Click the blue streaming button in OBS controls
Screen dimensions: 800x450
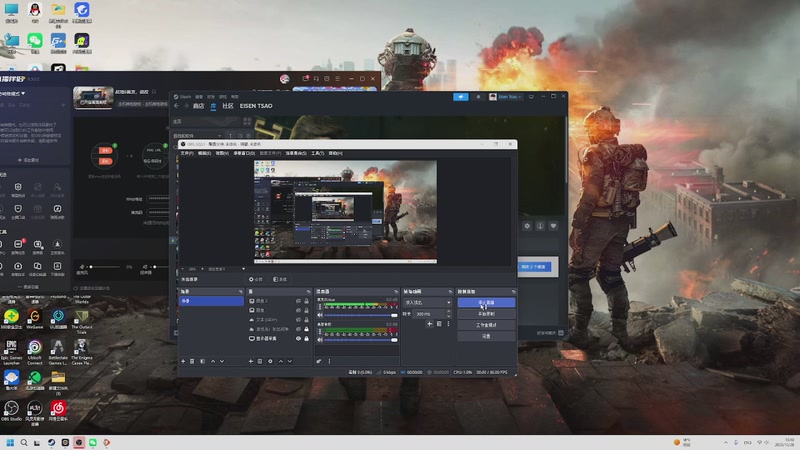pyautogui.click(x=486, y=303)
